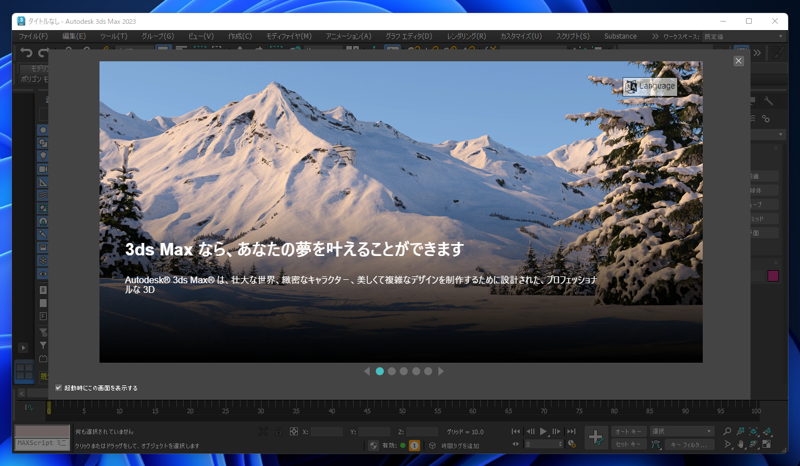Jump to the third welcome slide dot
The width and height of the screenshot is (800, 466).
tap(404, 371)
